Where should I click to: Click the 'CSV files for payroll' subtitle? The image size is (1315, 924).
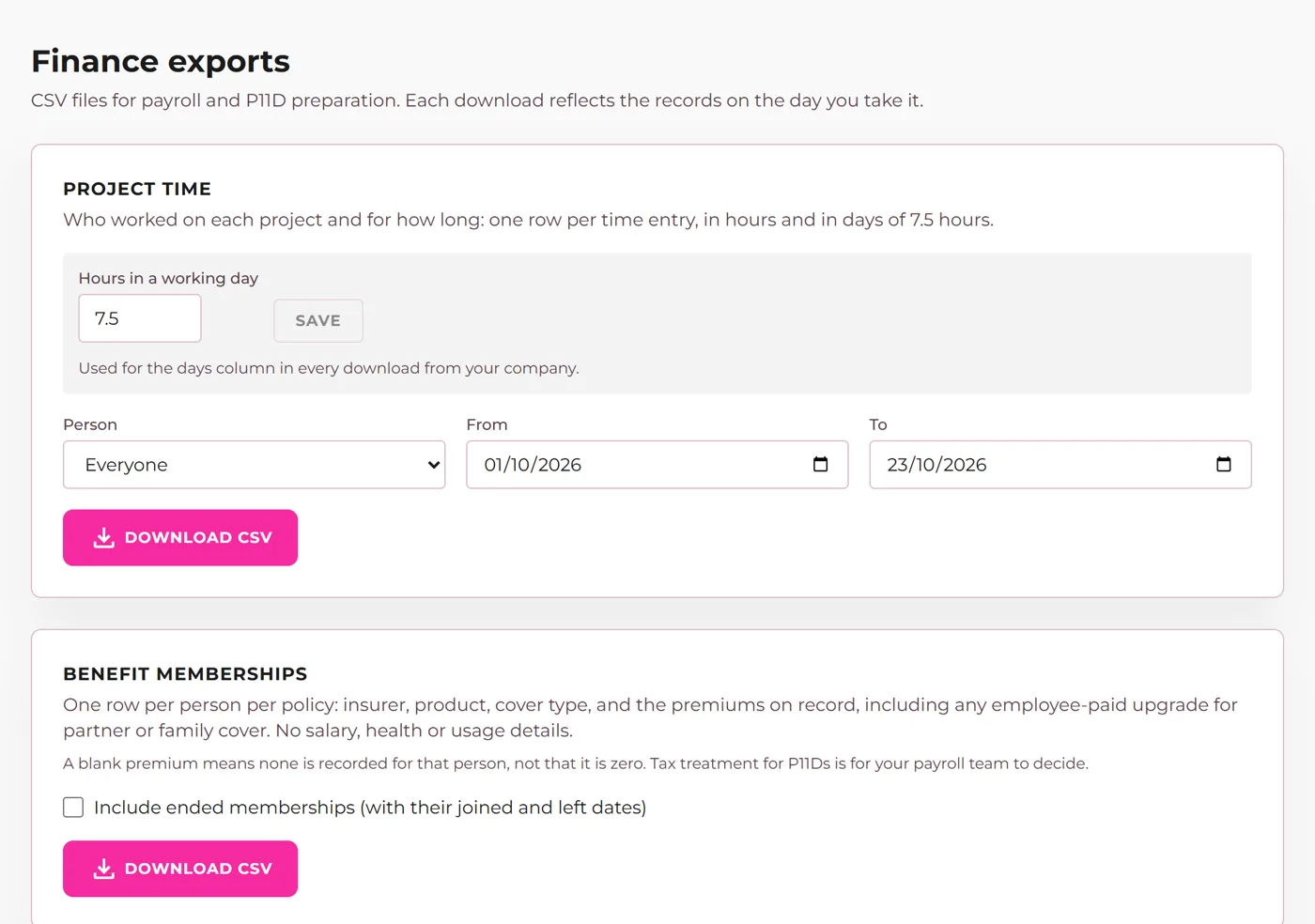pos(477,100)
